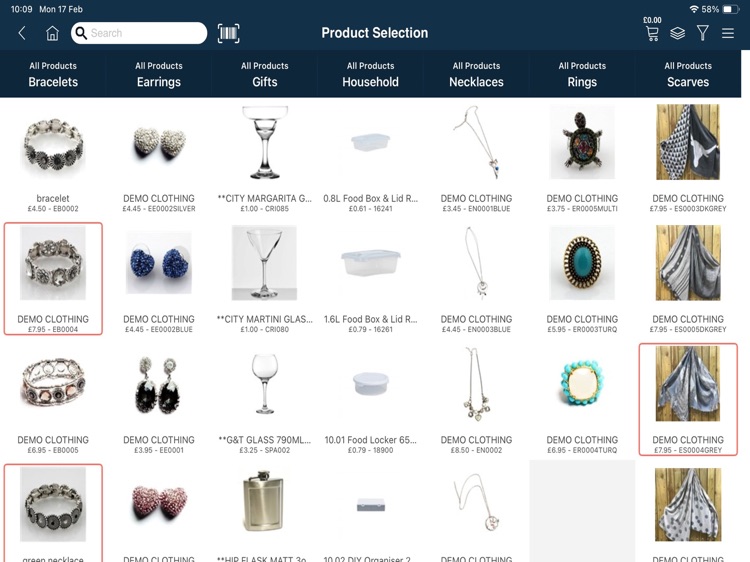Switch to the Household category tab
The image size is (750, 562).
(371, 75)
